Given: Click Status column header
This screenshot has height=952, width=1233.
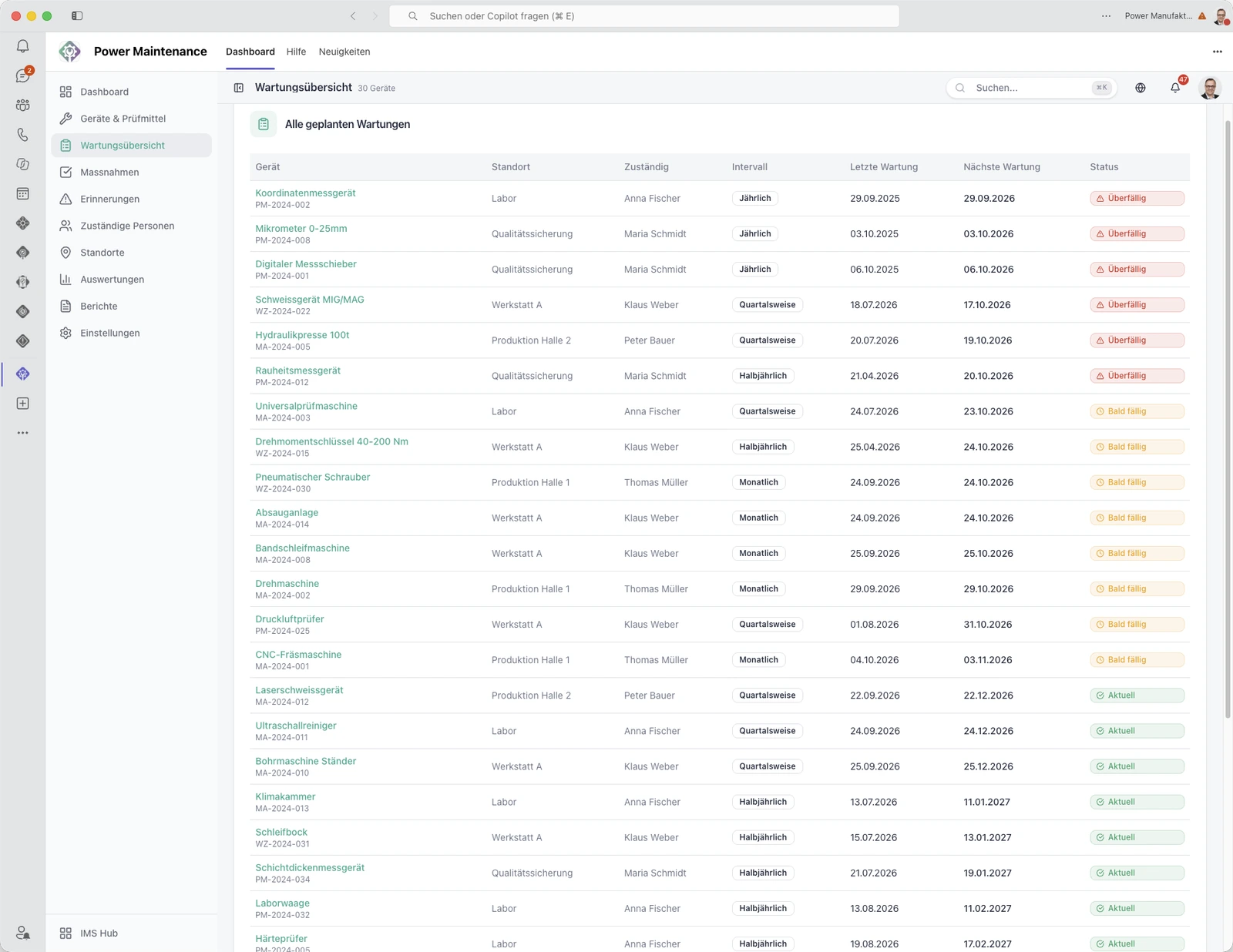Looking at the screenshot, I should pyautogui.click(x=1104, y=167).
